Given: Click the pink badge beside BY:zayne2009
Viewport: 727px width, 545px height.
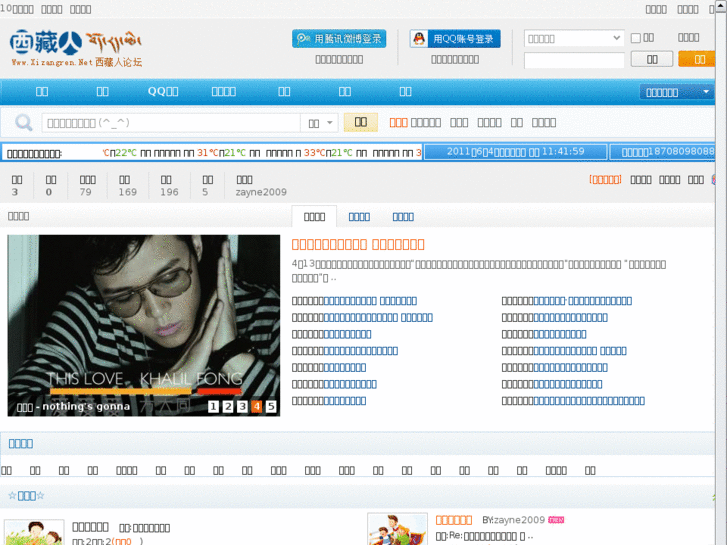Looking at the screenshot, I should [556, 520].
